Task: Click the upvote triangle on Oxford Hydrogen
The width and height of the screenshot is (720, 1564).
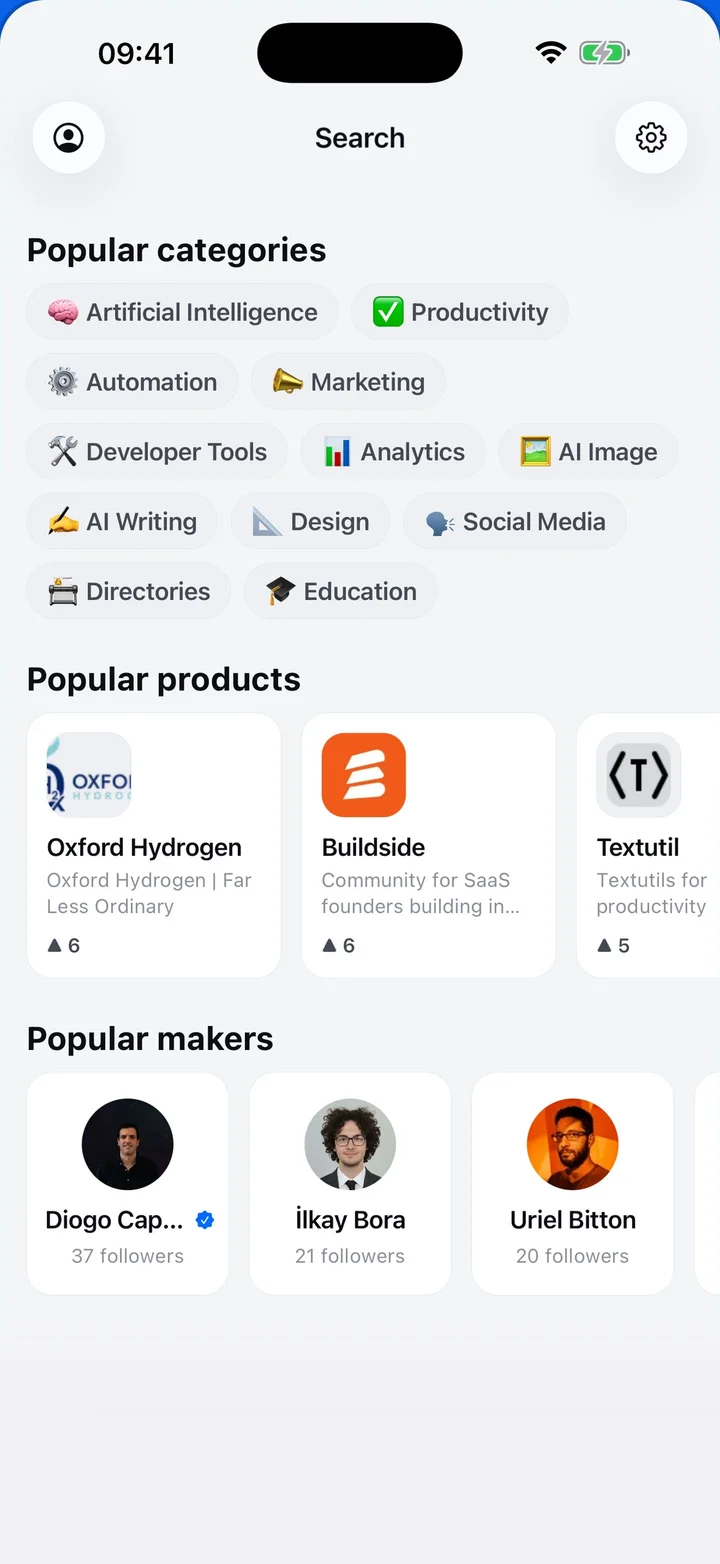Action: click(x=54, y=945)
